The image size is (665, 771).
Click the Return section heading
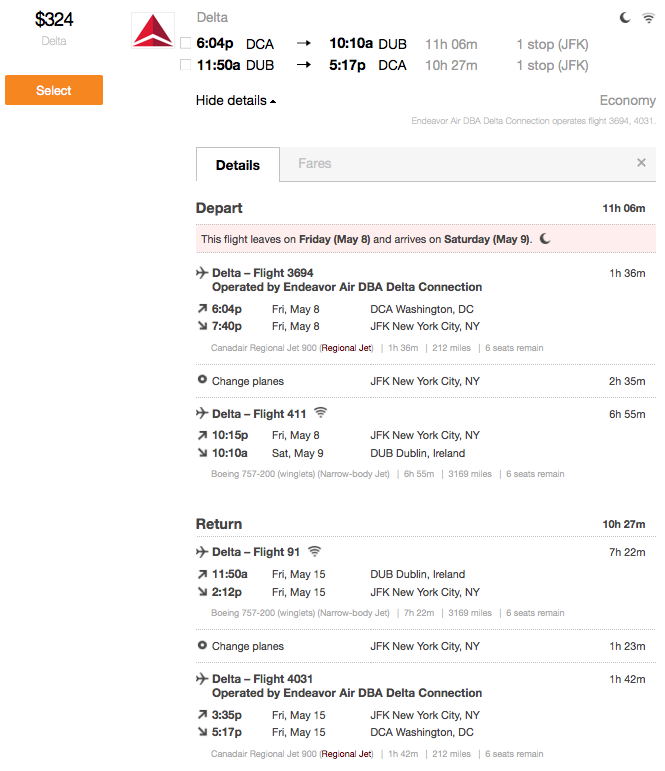219,524
